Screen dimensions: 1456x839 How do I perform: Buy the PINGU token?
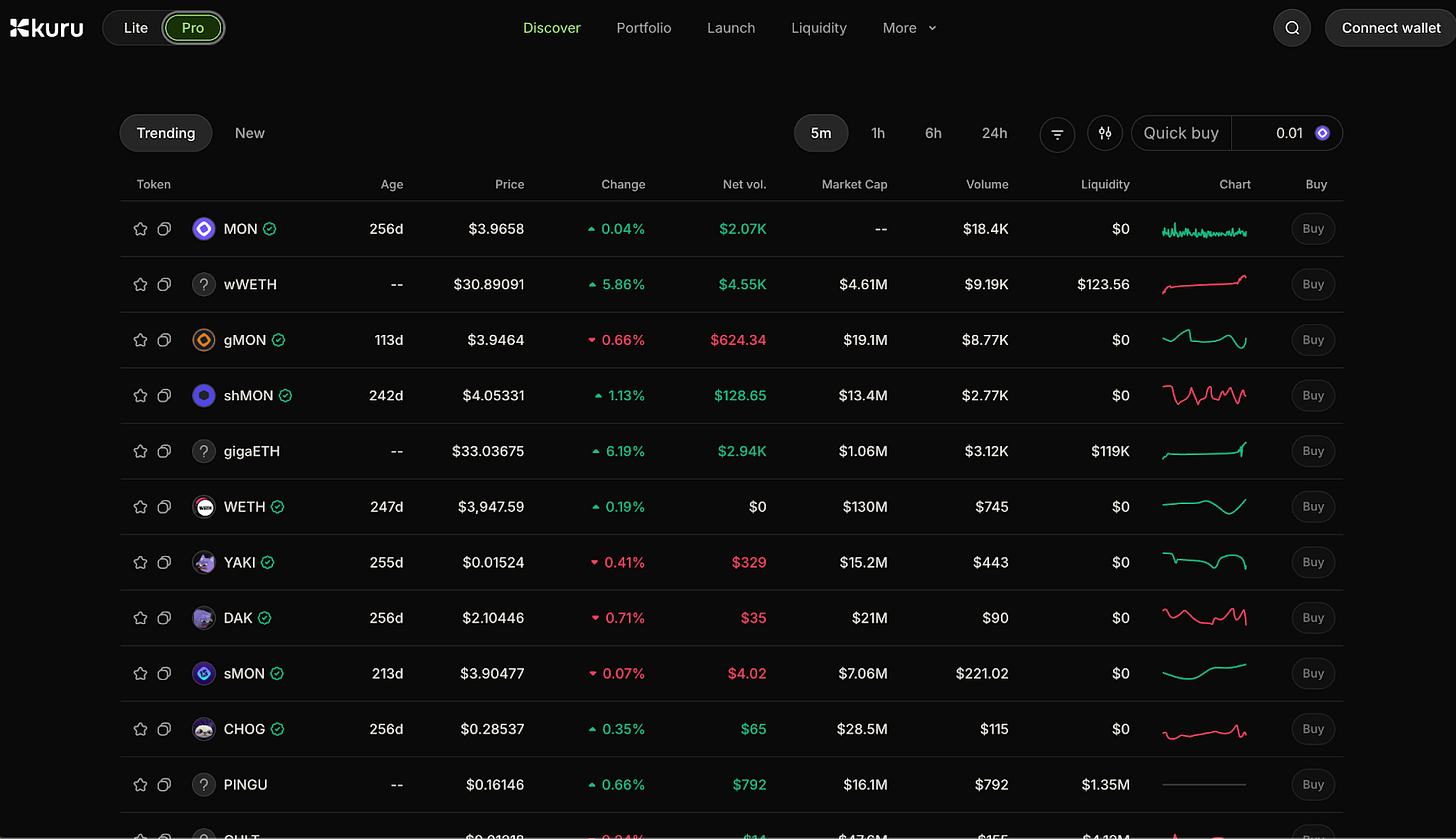1313,785
